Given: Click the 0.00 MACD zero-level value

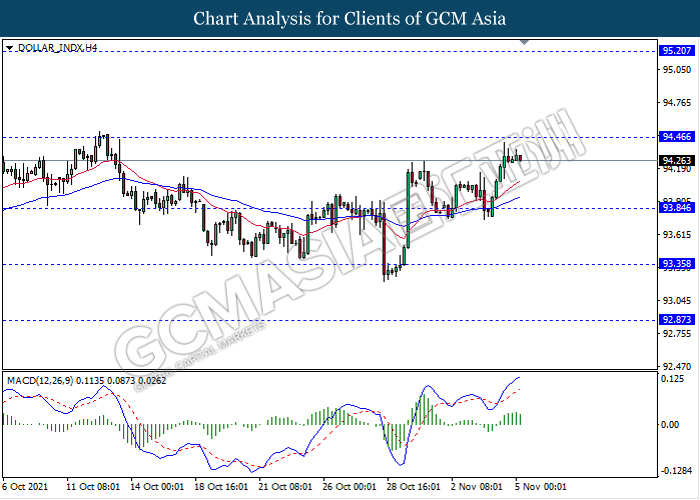Looking at the screenshot, I should (670, 425).
